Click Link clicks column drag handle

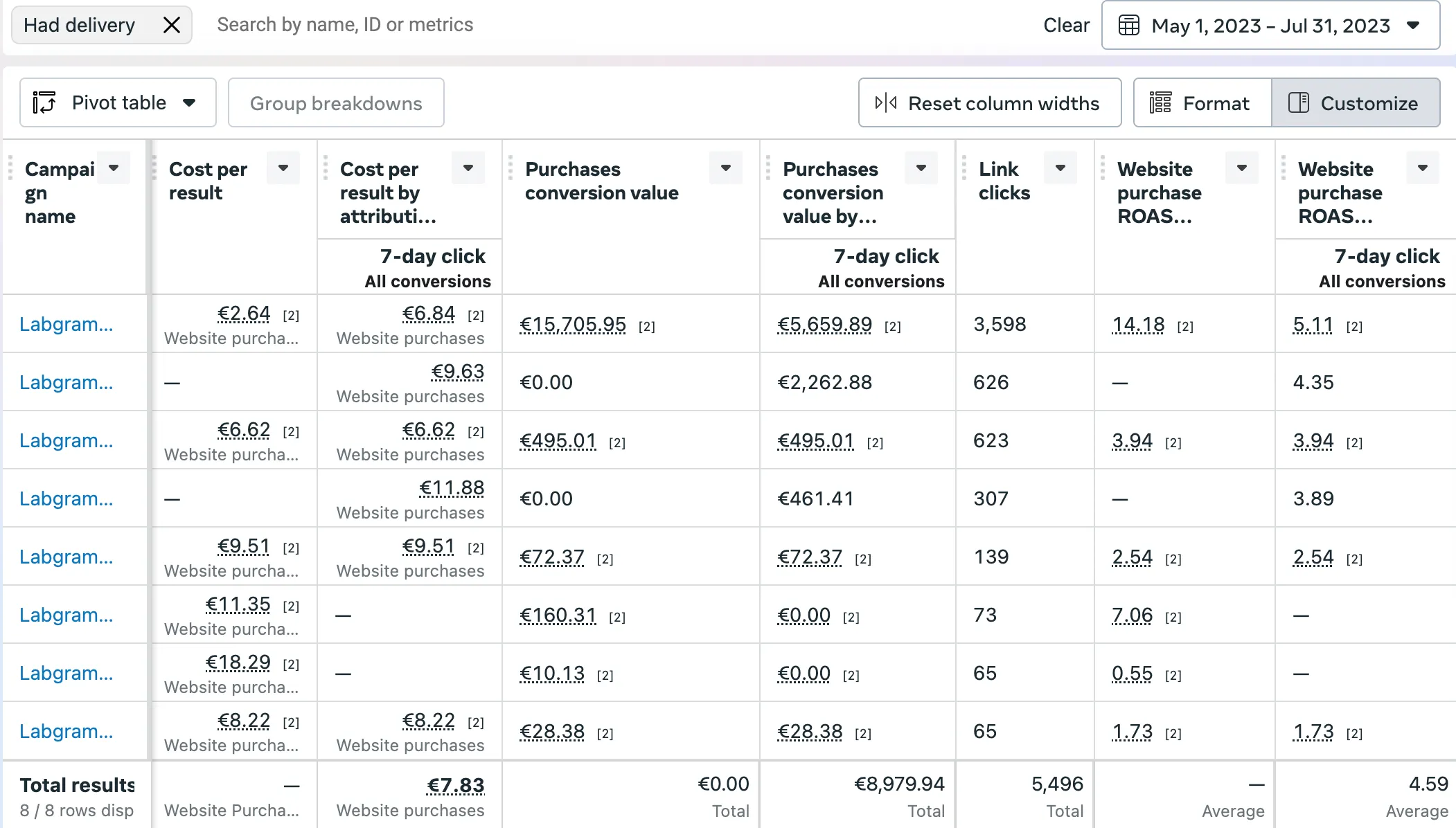(964, 168)
